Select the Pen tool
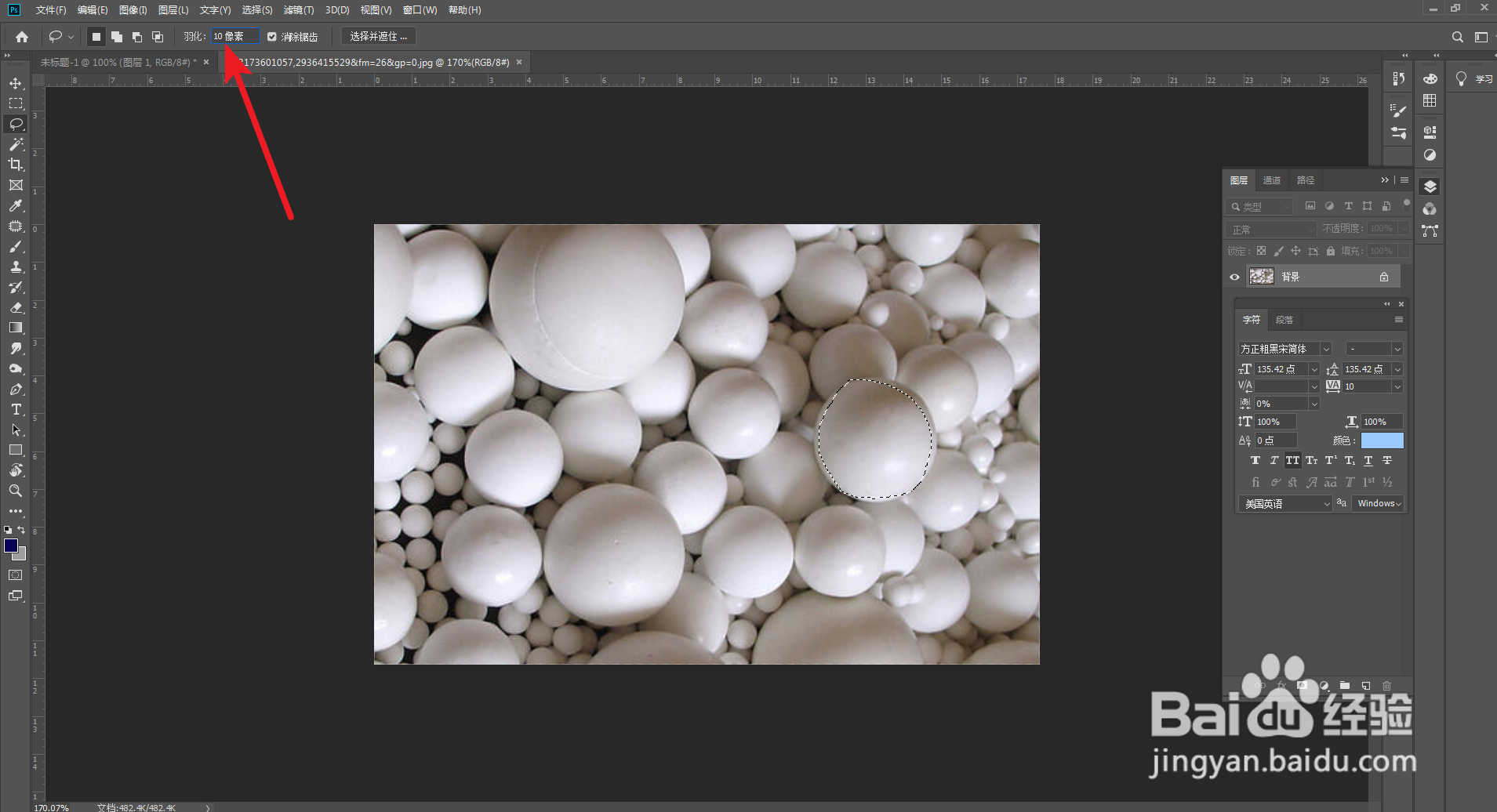The width and height of the screenshot is (1497, 812). 16,389
